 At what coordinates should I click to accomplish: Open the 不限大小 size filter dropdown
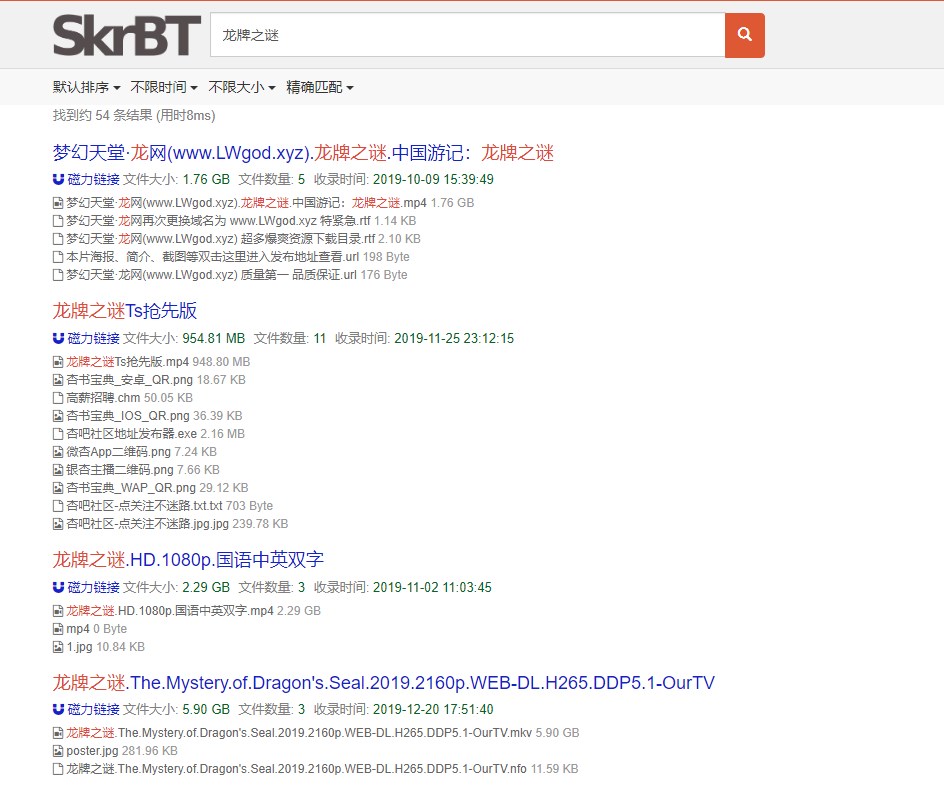click(241, 88)
